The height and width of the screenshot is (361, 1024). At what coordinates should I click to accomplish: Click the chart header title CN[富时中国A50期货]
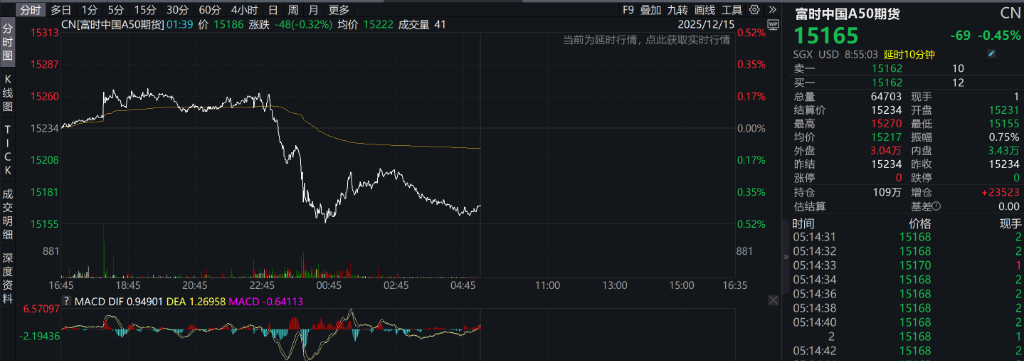pos(112,24)
